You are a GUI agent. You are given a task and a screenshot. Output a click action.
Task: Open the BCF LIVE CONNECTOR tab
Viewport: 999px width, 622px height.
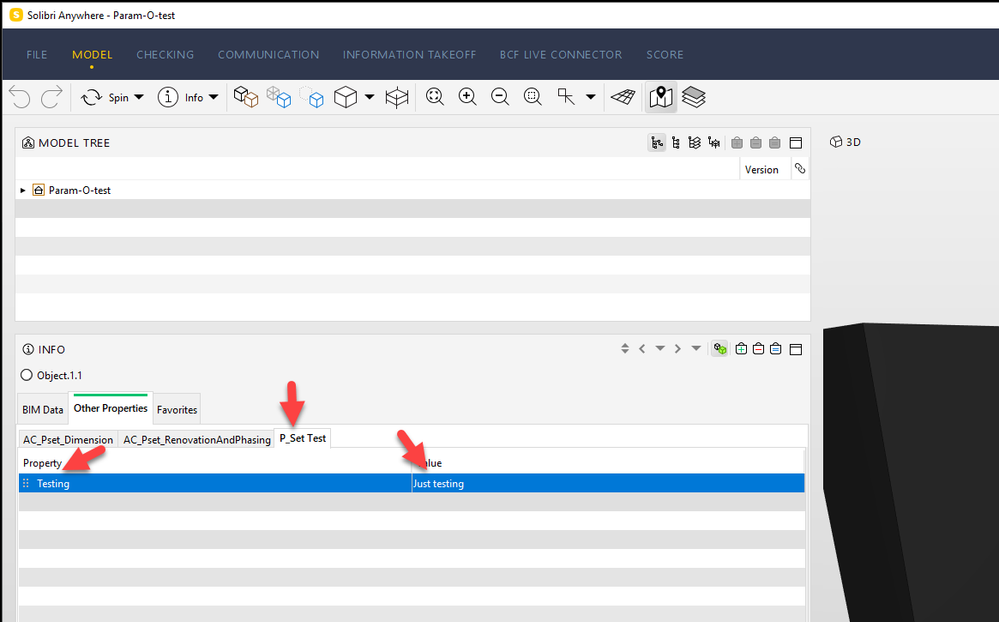561,55
